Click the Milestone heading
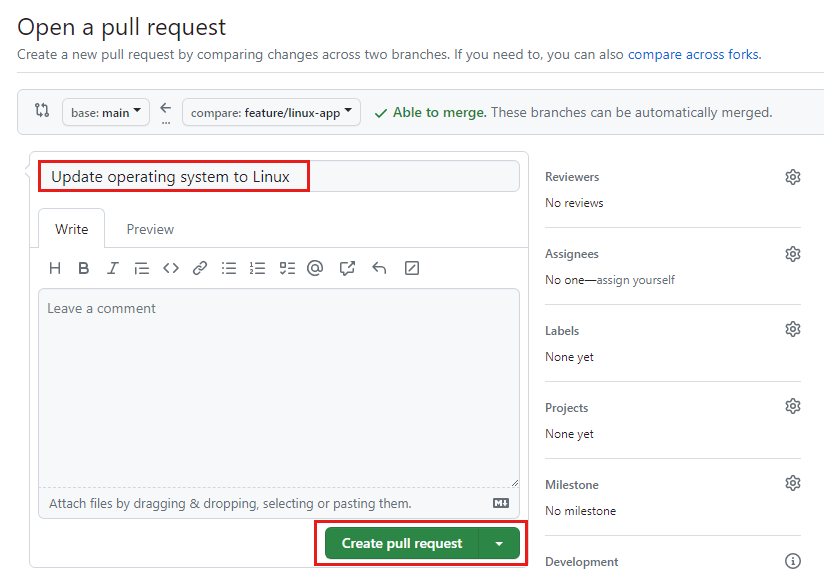Screen dimensions: 824x581 click(x=572, y=485)
